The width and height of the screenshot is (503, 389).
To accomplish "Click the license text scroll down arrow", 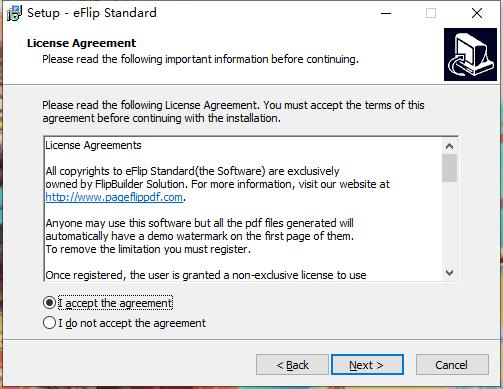I will coord(449,273).
